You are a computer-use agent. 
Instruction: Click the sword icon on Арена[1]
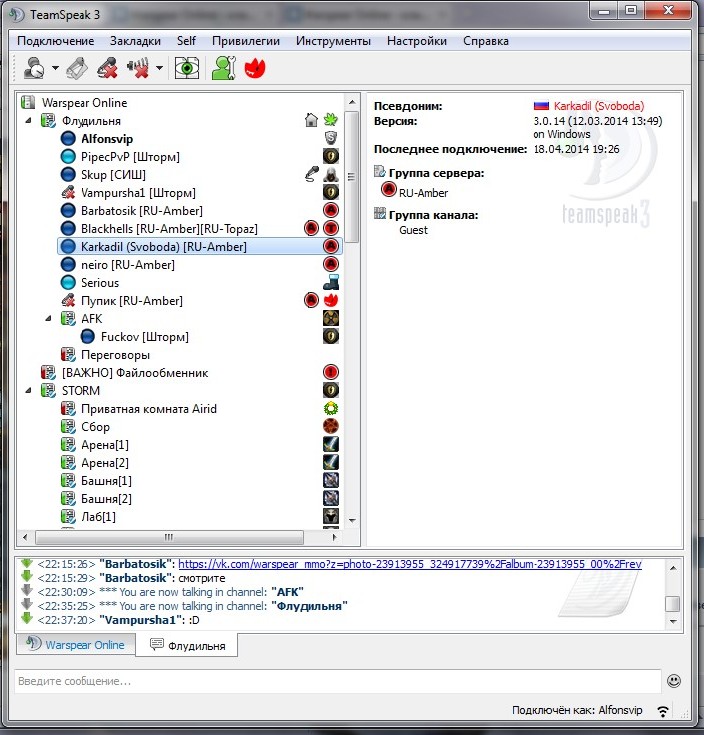331,444
